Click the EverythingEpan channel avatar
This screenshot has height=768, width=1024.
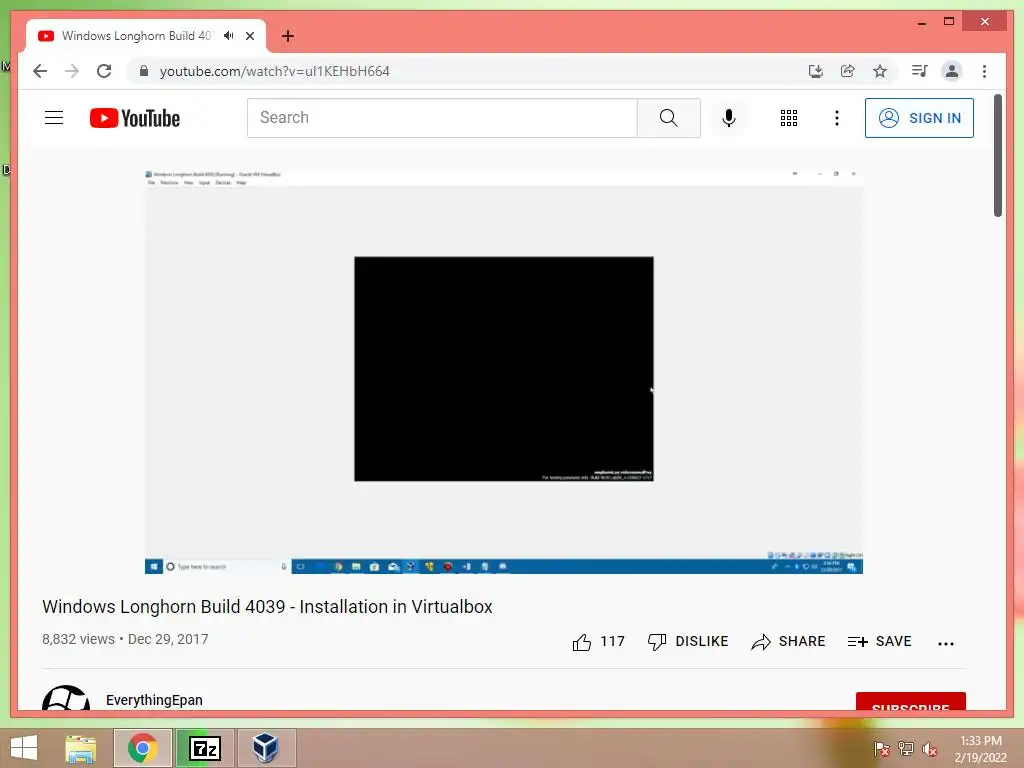click(x=65, y=697)
